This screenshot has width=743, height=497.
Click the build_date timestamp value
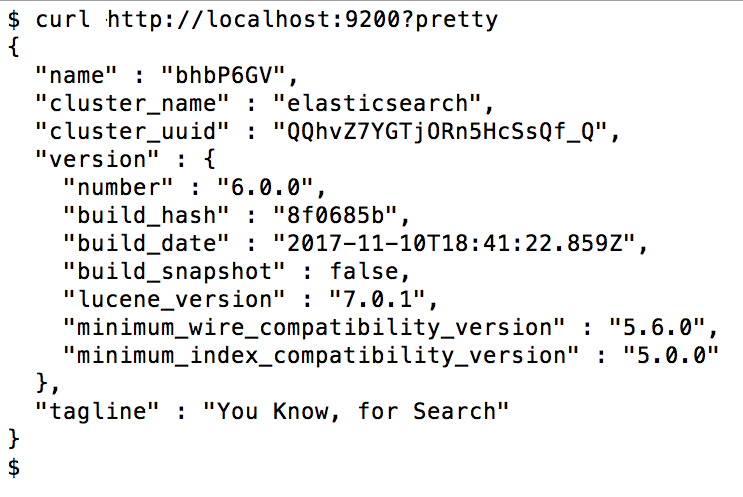(x=454, y=243)
